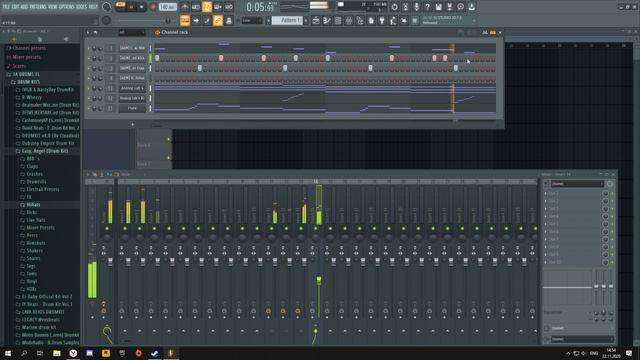Screen dimensions: 640x360
Task: Open graph editor in Channel rack header
Action: [485, 32]
